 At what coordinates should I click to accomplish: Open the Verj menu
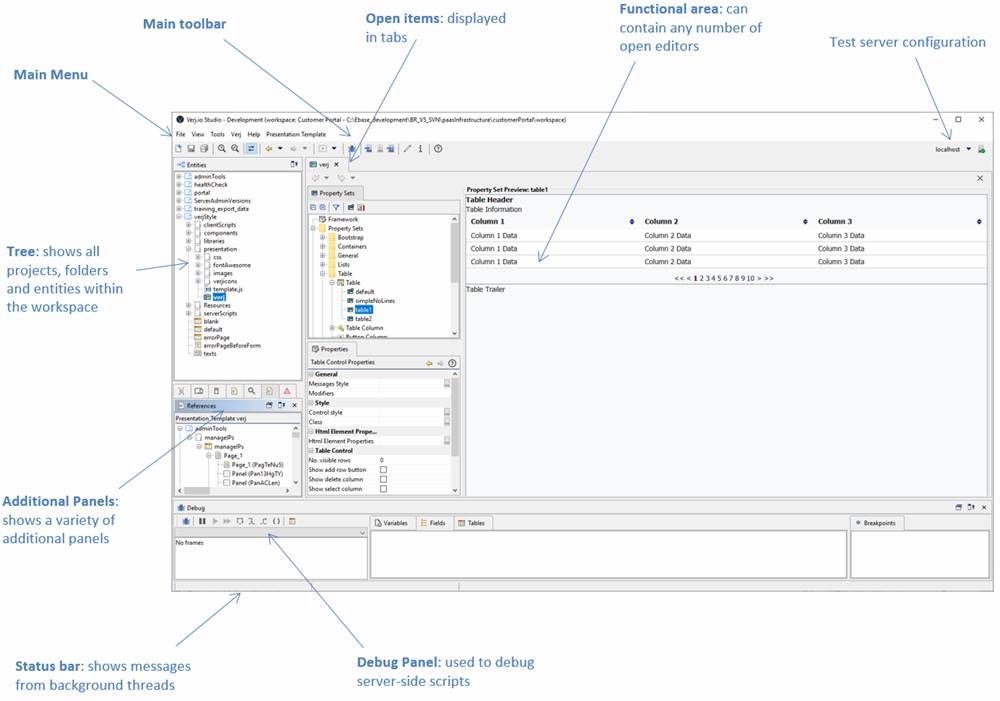pos(236,135)
